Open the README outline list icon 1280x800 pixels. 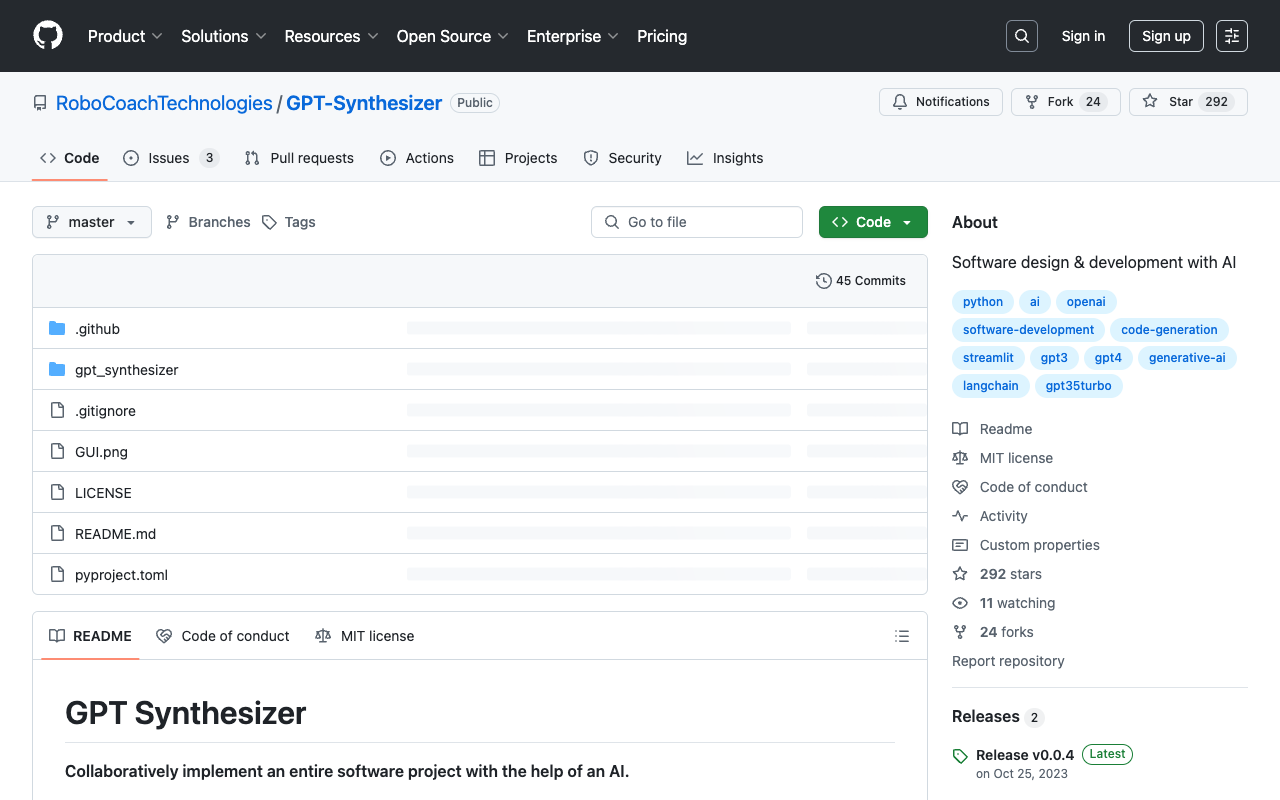pyautogui.click(x=902, y=636)
